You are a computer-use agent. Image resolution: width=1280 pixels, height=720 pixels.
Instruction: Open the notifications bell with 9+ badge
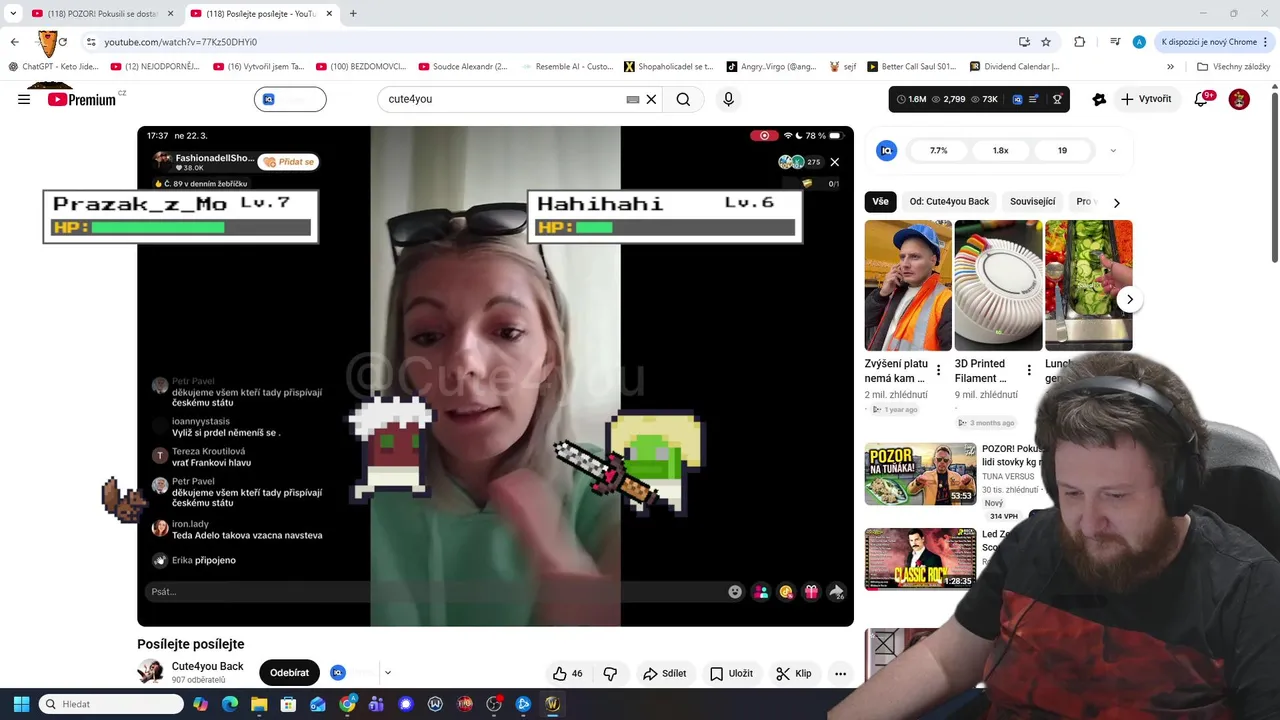pos(1202,99)
